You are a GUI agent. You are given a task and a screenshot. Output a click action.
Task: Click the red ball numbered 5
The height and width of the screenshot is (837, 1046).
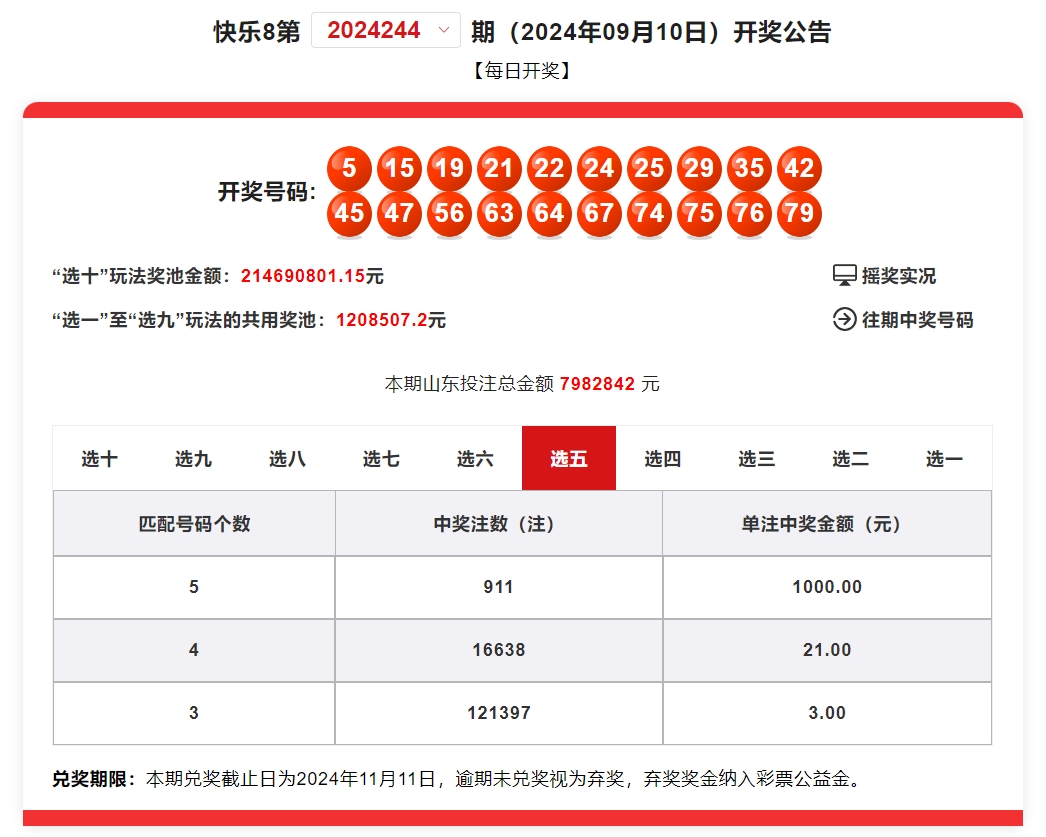pos(349,168)
